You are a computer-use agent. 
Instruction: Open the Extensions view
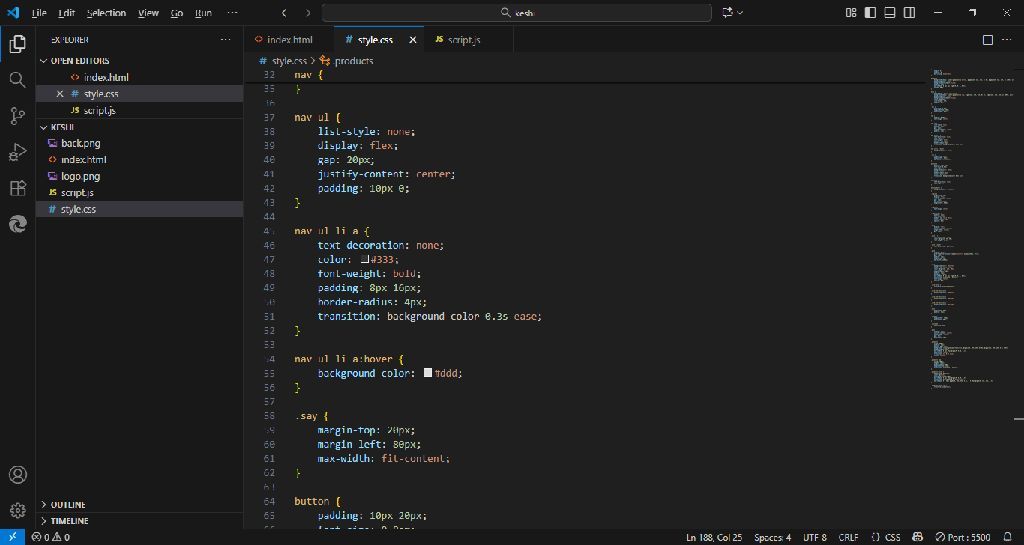click(17, 188)
